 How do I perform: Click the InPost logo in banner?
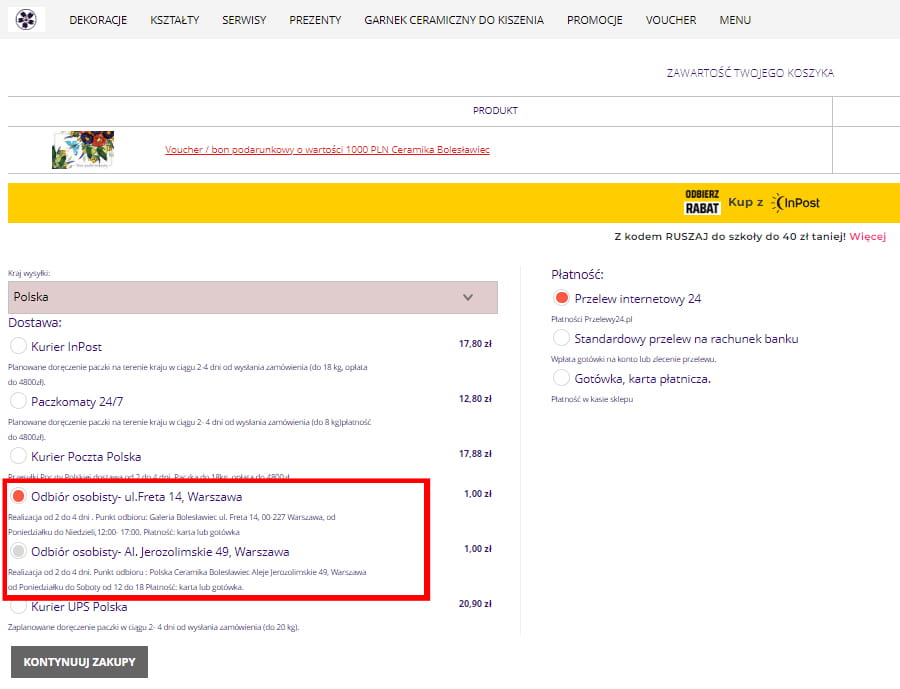pyautogui.click(x=796, y=203)
